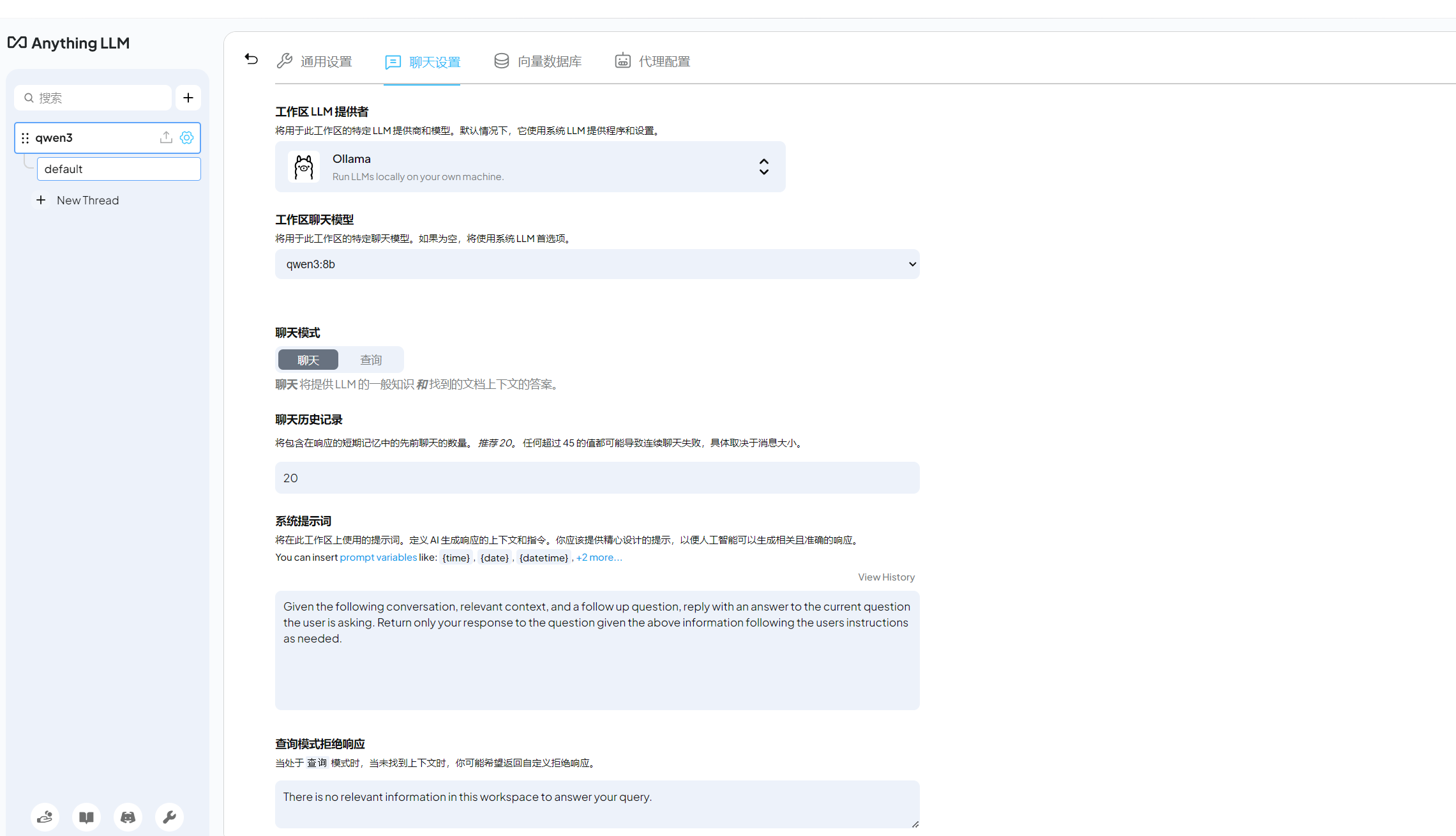The height and width of the screenshot is (836, 1456).
Task: Click the back arrow icon
Action: 251,59
